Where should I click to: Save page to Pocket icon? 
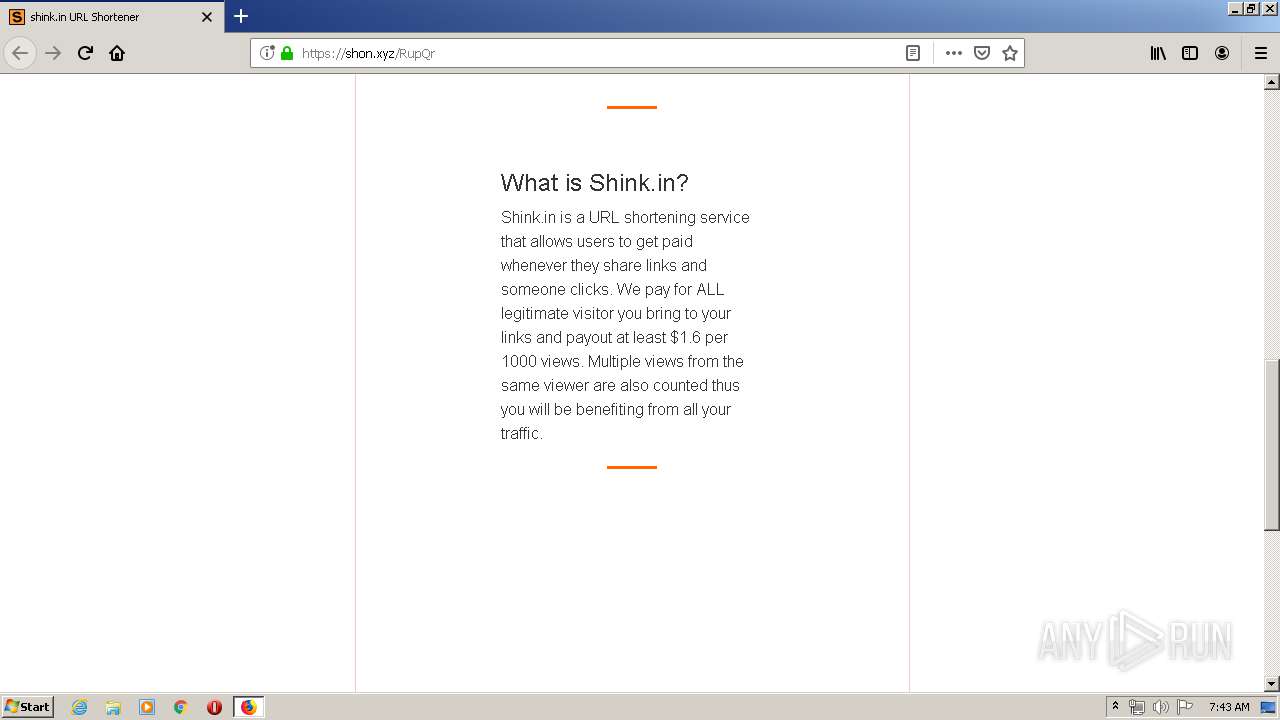pyautogui.click(x=982, y=53)
